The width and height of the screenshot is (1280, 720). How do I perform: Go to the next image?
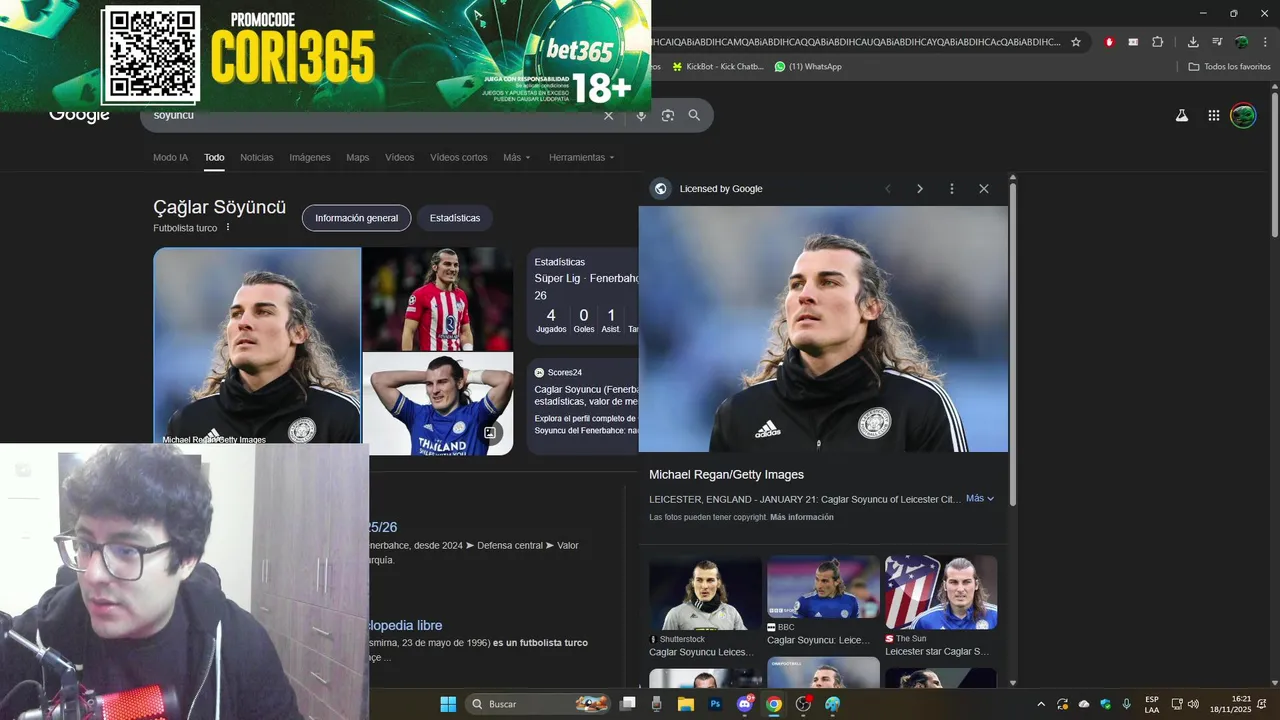(920, 189)
